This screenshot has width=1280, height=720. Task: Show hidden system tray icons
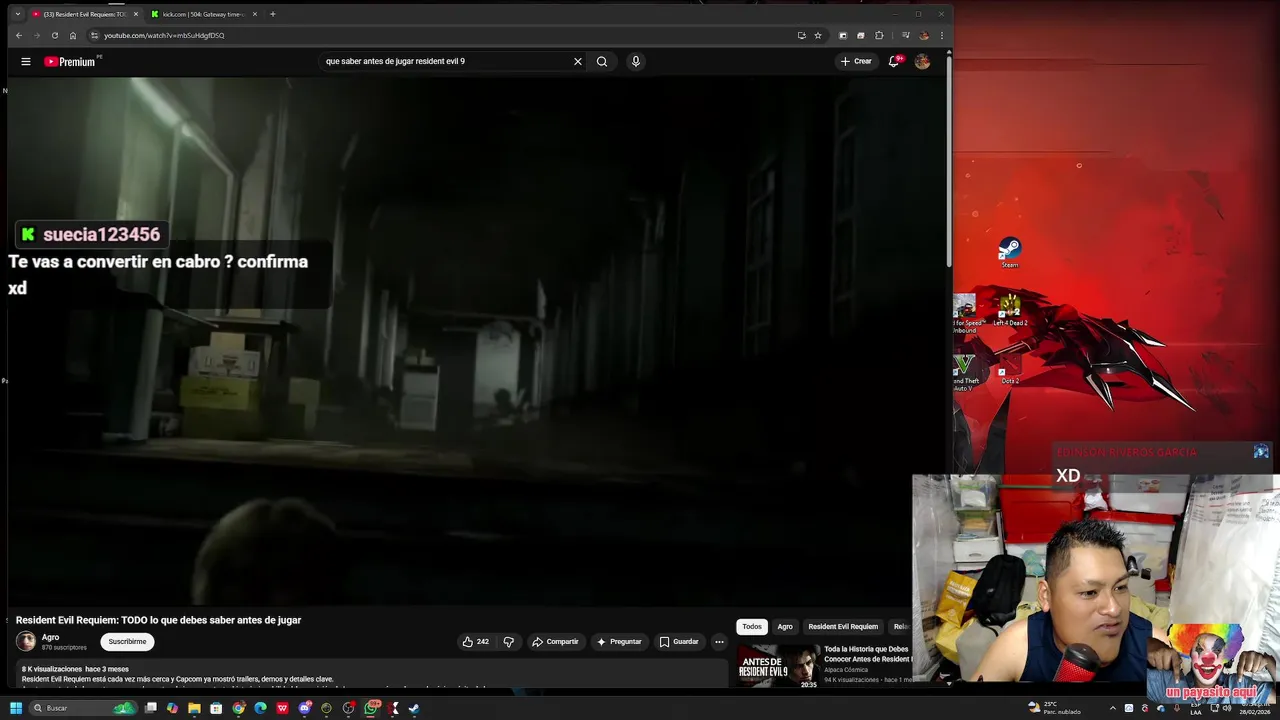[x=1112, y=708]
